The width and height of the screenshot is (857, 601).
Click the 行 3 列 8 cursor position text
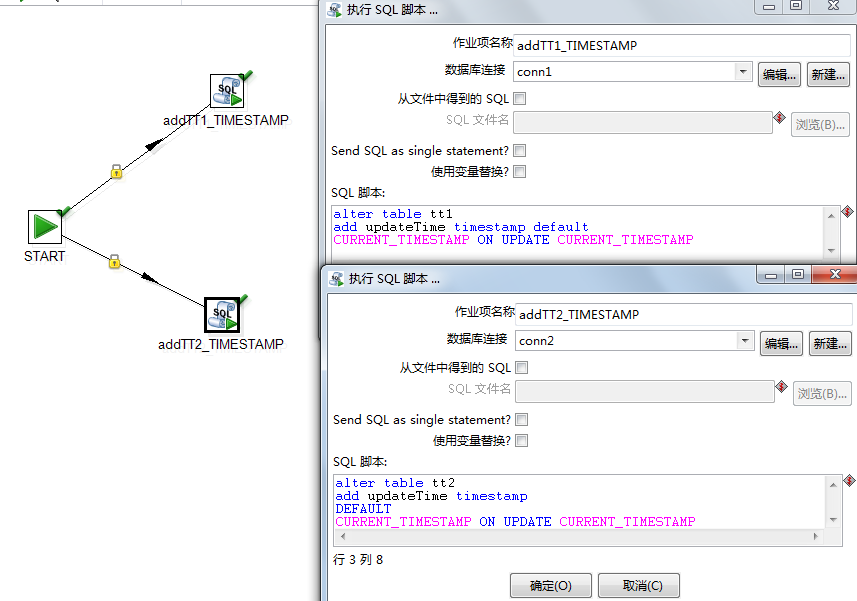[358, 559]
